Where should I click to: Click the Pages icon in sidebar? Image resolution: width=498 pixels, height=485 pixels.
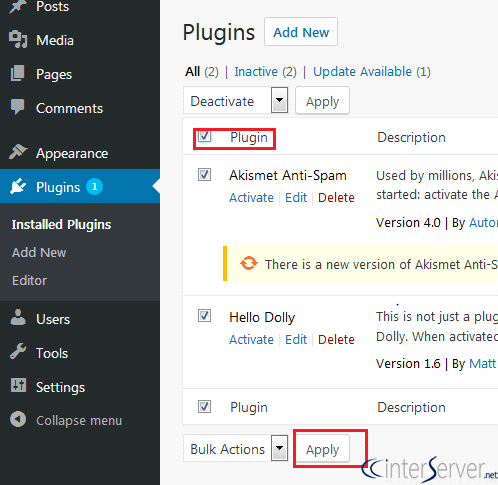point(18,73)
